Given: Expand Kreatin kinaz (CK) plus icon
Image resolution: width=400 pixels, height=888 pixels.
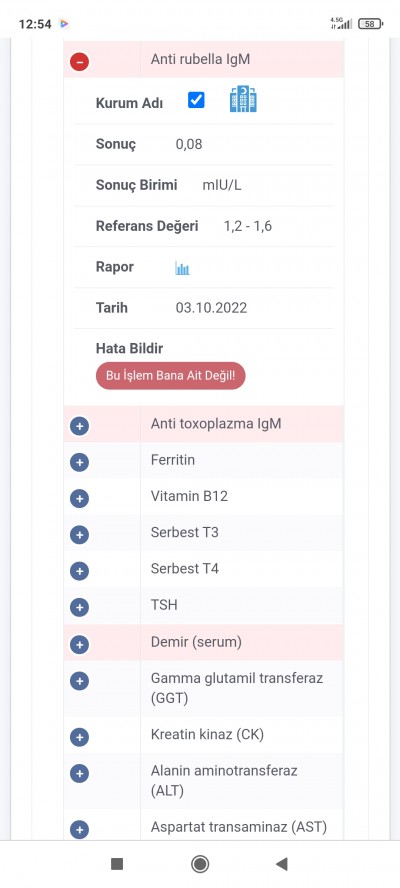Looking at the screenshot, I should 79,737.
